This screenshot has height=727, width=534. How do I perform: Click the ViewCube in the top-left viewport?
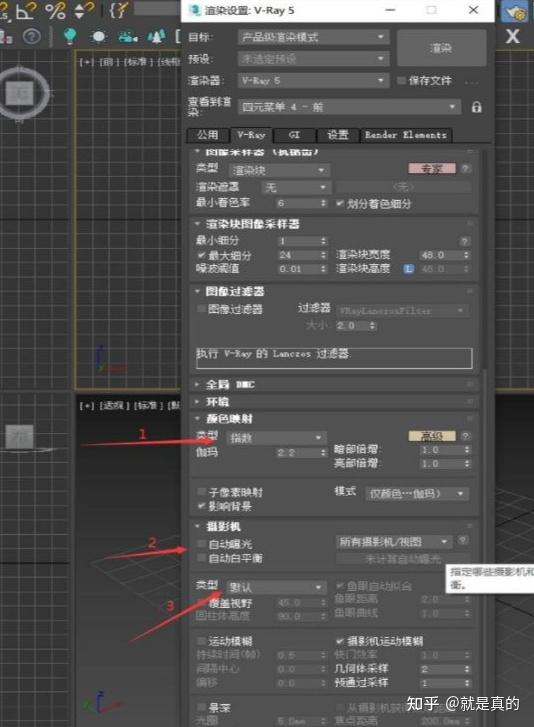21,94
